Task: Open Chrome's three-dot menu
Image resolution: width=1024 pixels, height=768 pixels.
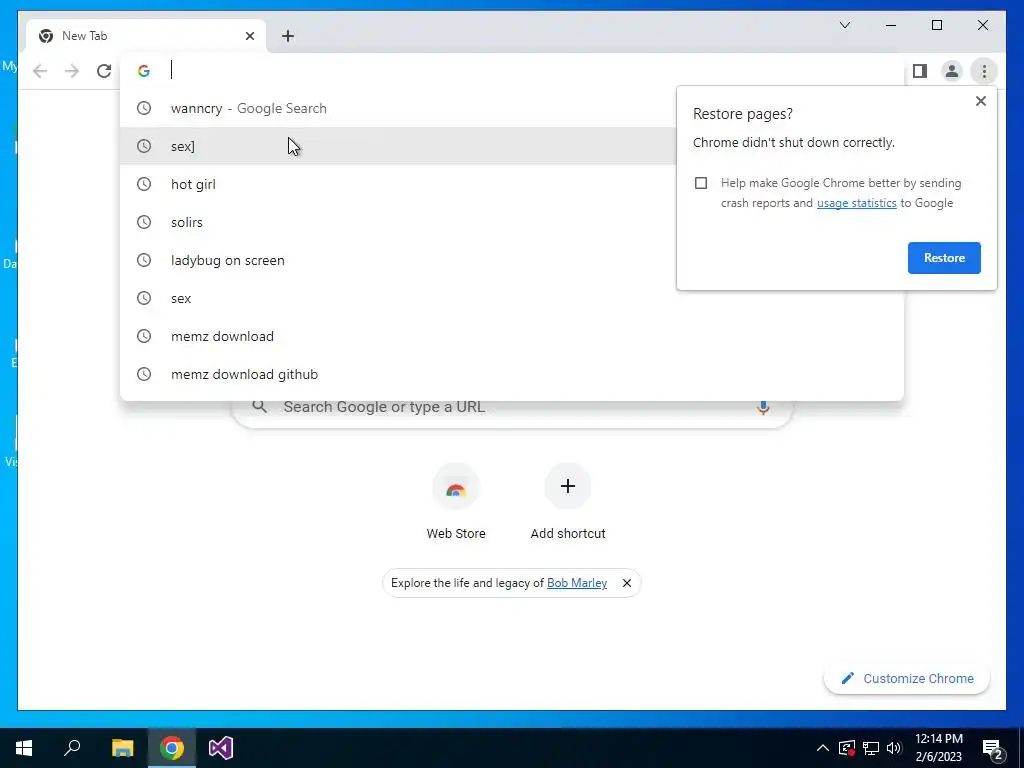Action: (x=984, y=71)
